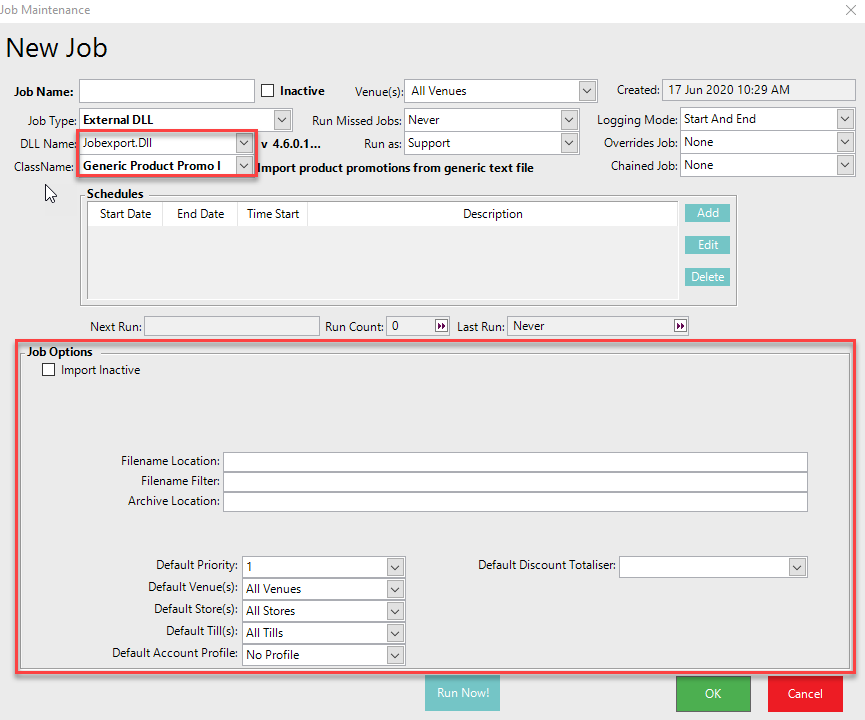Screen dimensions: 865x720
Task: Open the Logging Mode dropdown
Action: [x=844, y=119]
